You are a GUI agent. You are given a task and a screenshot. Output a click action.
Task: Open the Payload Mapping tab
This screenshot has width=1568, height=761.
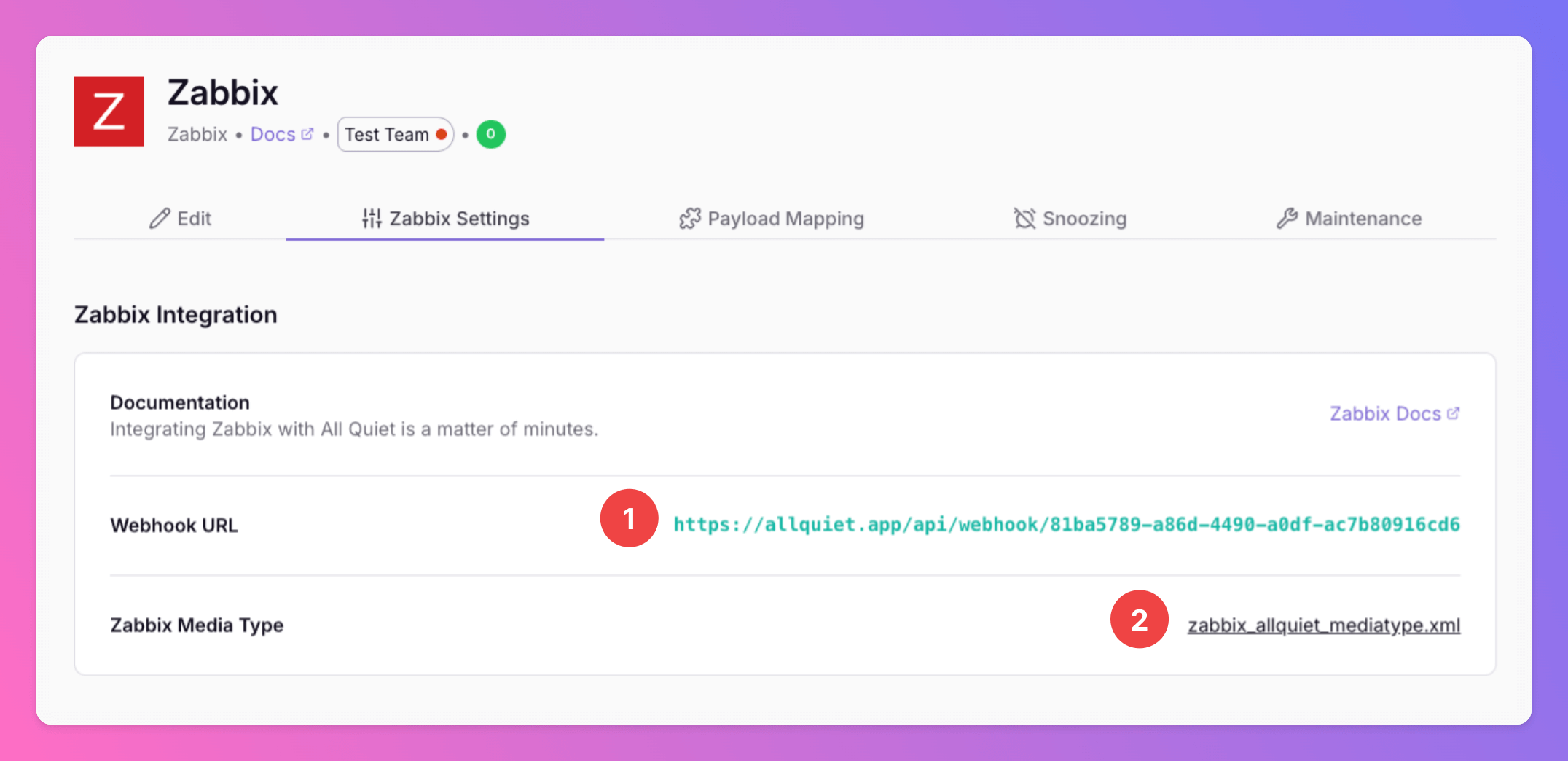click(x=772, y=218)
